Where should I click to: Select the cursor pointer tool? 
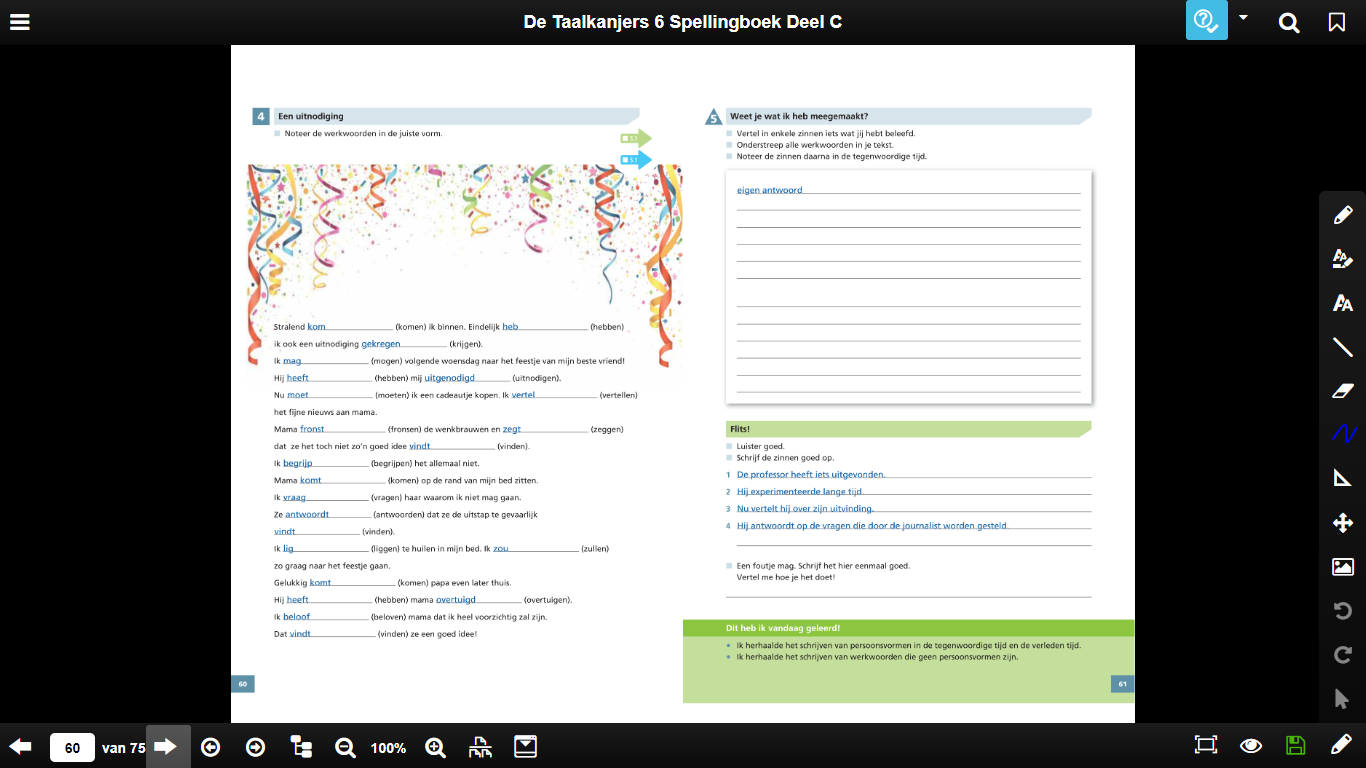coord(1343,698)
